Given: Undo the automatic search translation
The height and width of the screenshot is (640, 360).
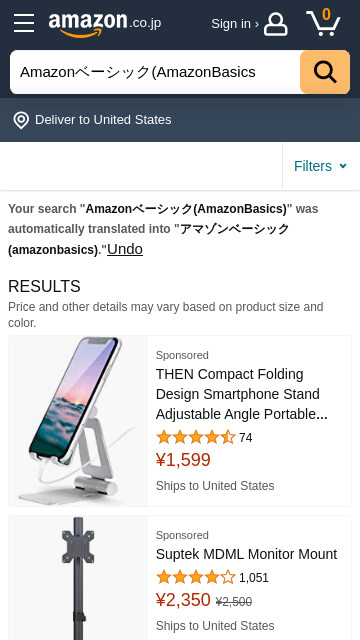Looking at the screenshot, I should [125, 249].
